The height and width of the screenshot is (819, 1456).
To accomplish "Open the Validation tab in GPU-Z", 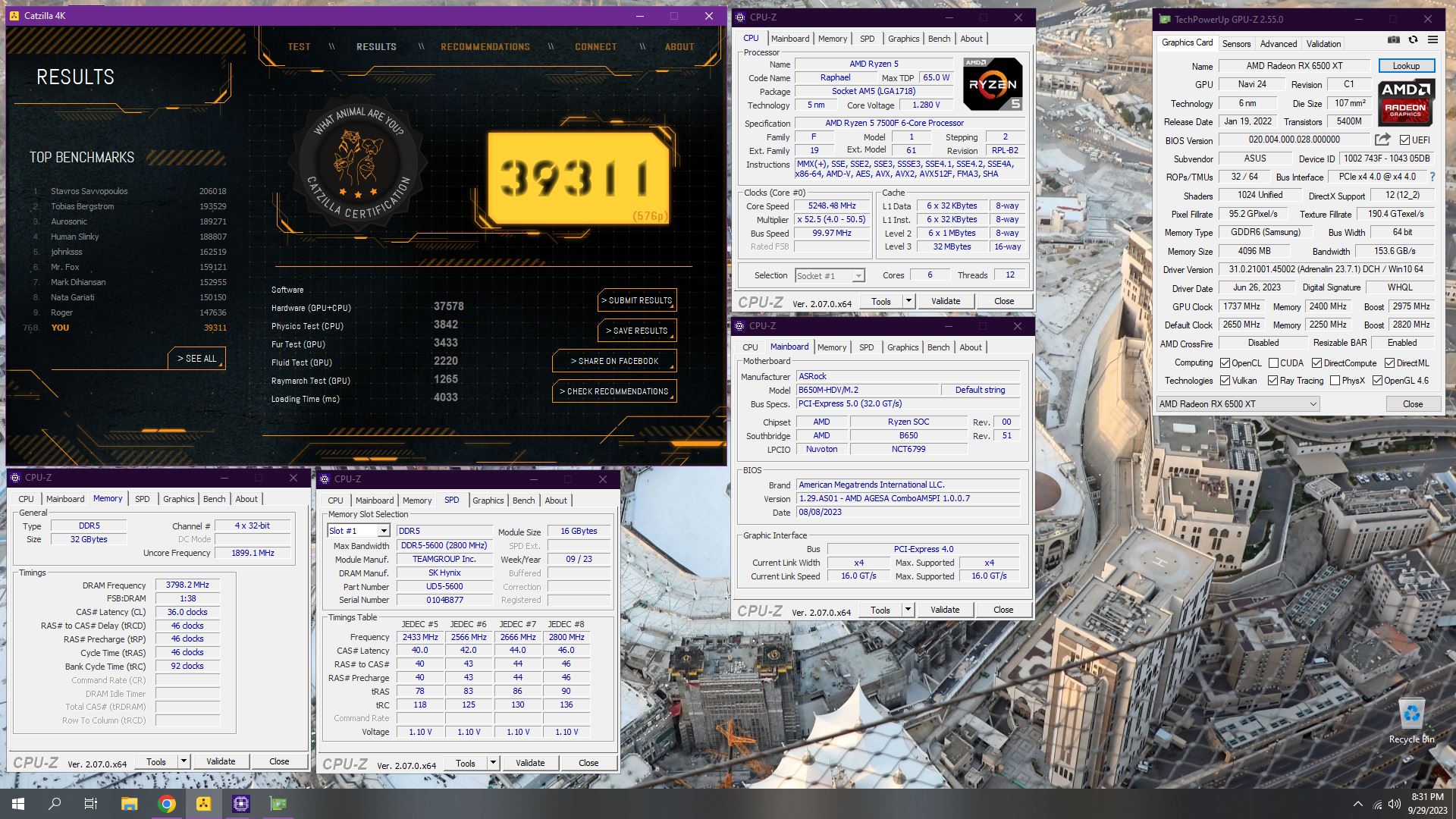I will [x=1323, y=44].
